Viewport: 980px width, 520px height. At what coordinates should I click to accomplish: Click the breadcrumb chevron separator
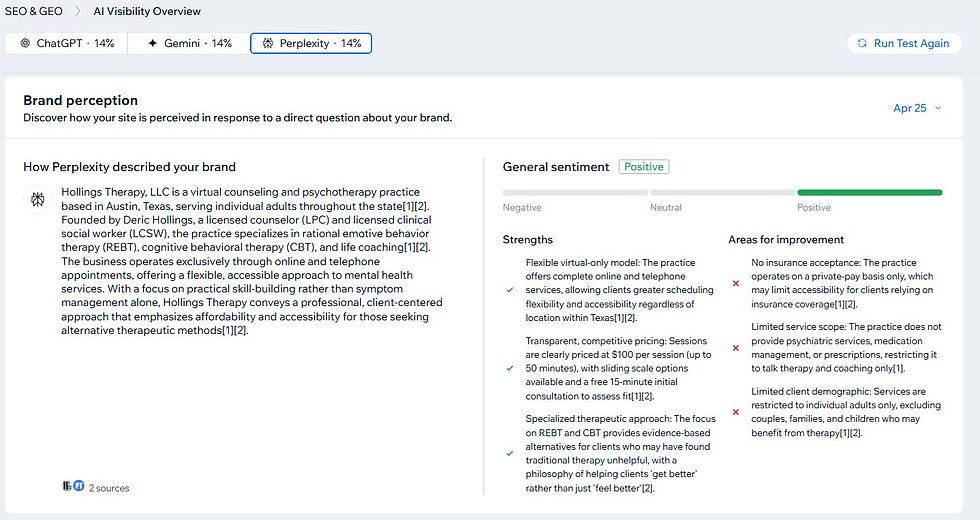tap(78, 11)
